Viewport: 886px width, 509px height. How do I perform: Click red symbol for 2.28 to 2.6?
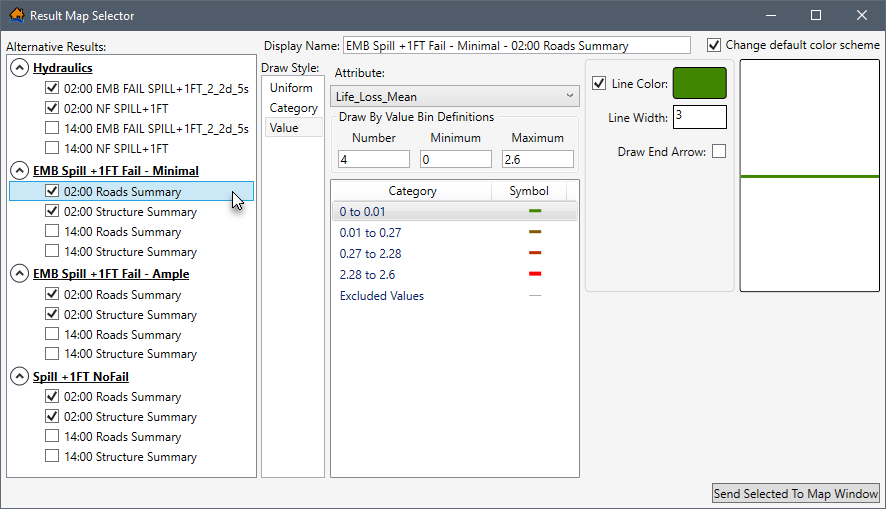click(535, 273)
